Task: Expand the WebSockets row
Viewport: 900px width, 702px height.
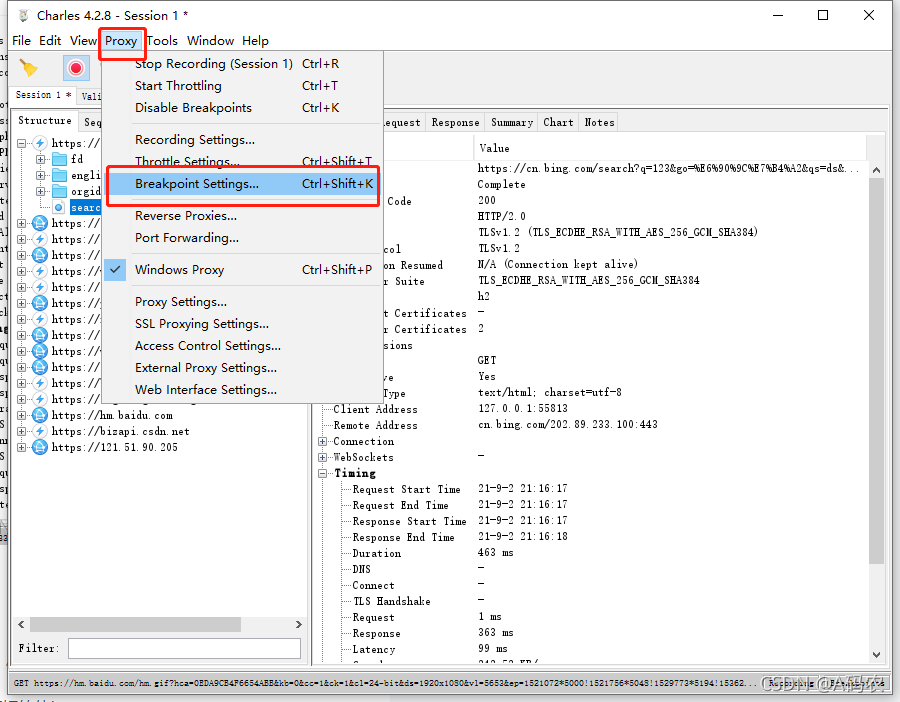Action: tap(323, 457)
